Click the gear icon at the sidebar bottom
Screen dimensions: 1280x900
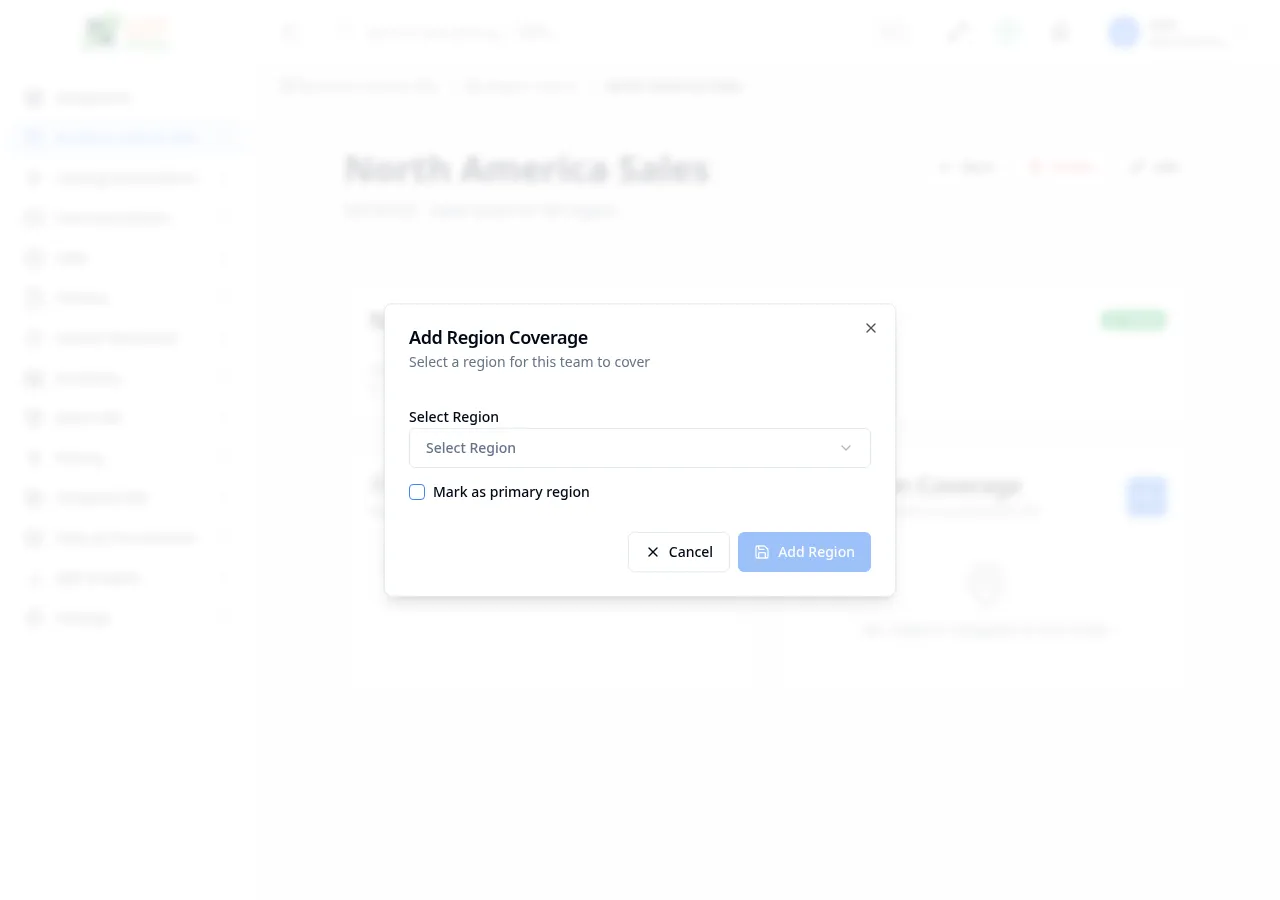point(34,617)
